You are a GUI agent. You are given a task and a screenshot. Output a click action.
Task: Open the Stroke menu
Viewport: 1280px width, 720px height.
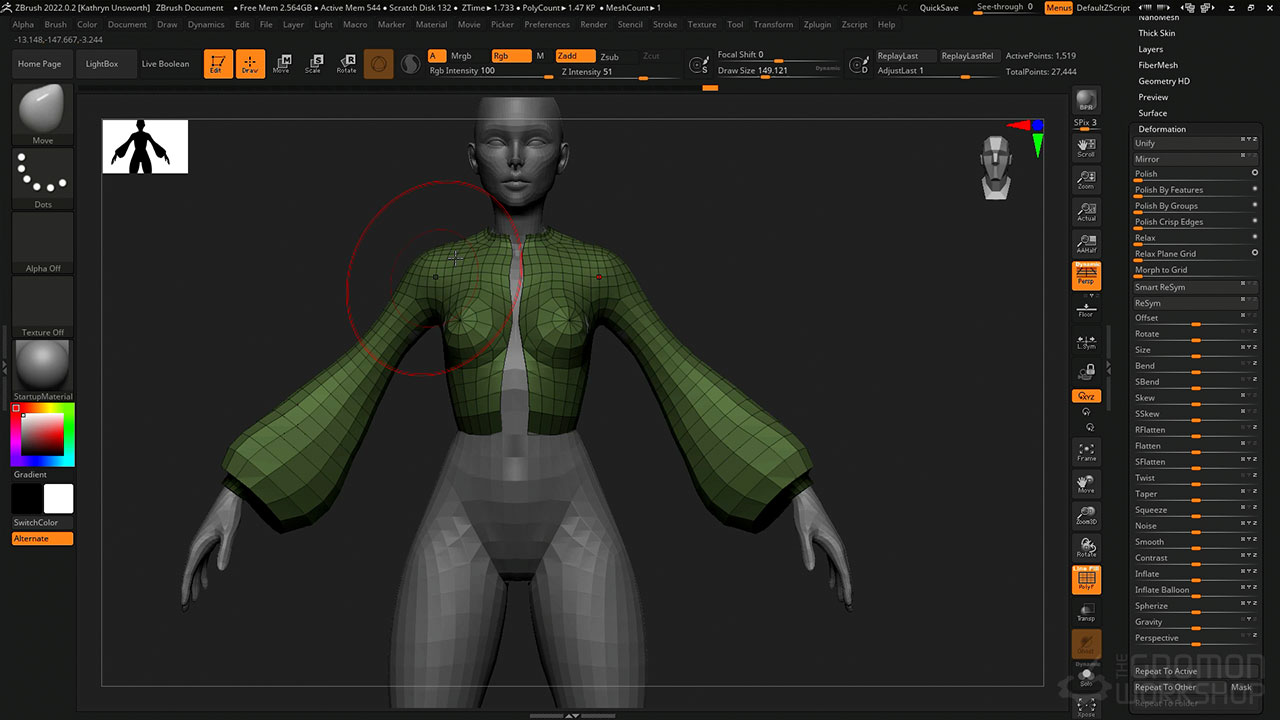[664, 24]
